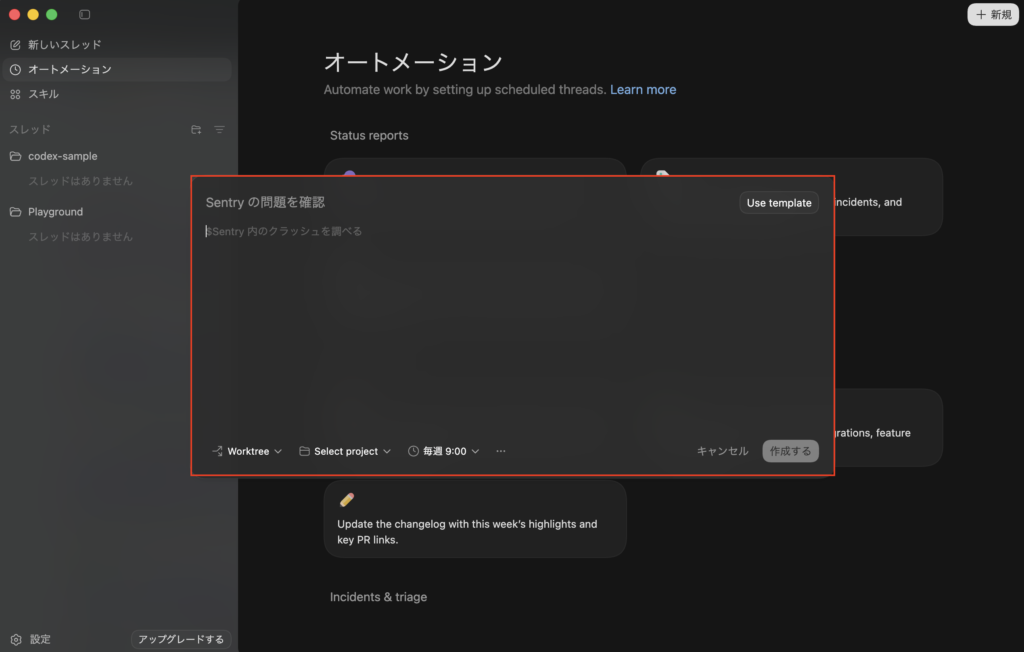Click the thread filter icon
The height and width of the screenshot is (652, 1024).
pyautogui.click(x=219, y=130)
